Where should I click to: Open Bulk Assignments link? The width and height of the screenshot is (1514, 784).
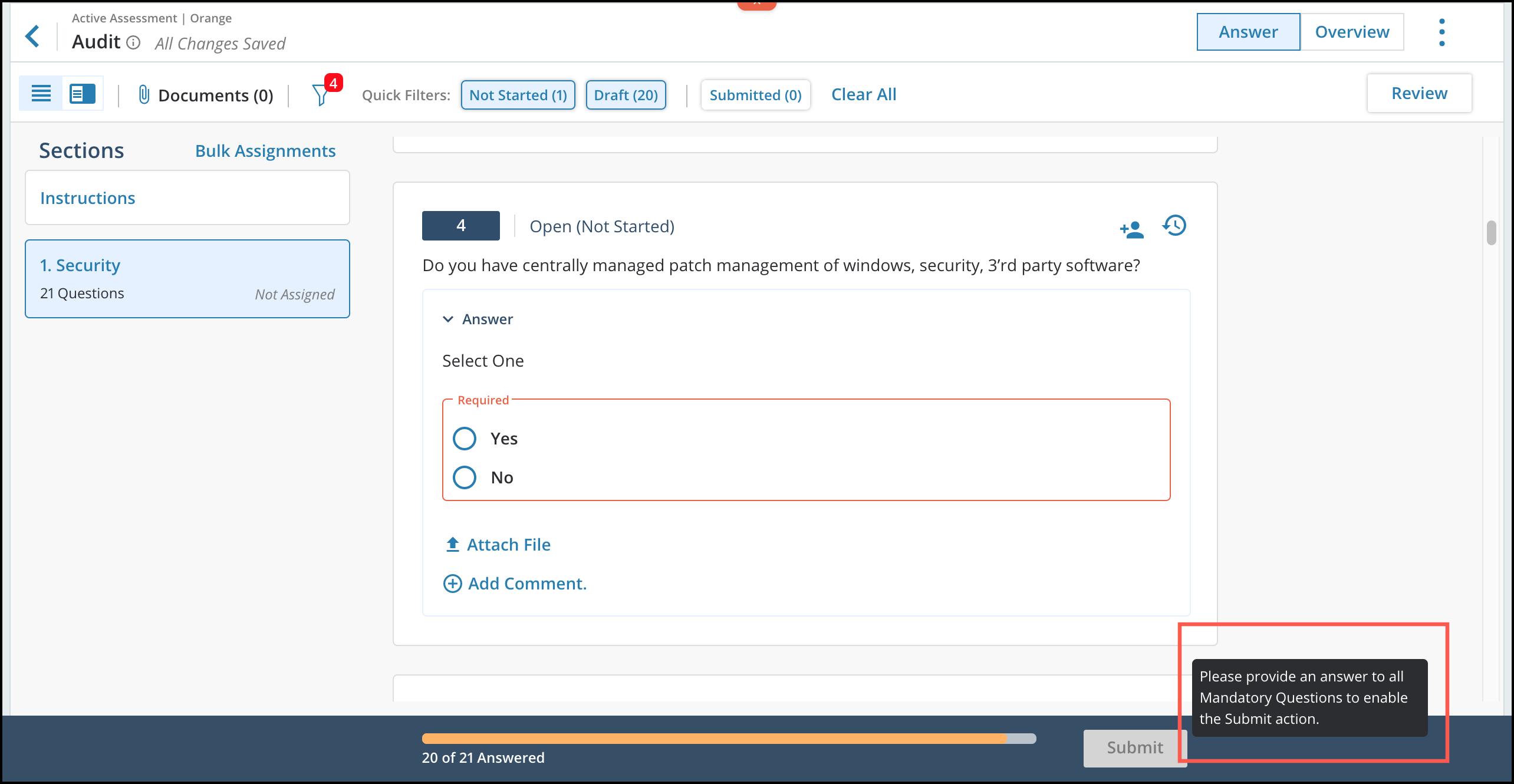pos(265,151)
